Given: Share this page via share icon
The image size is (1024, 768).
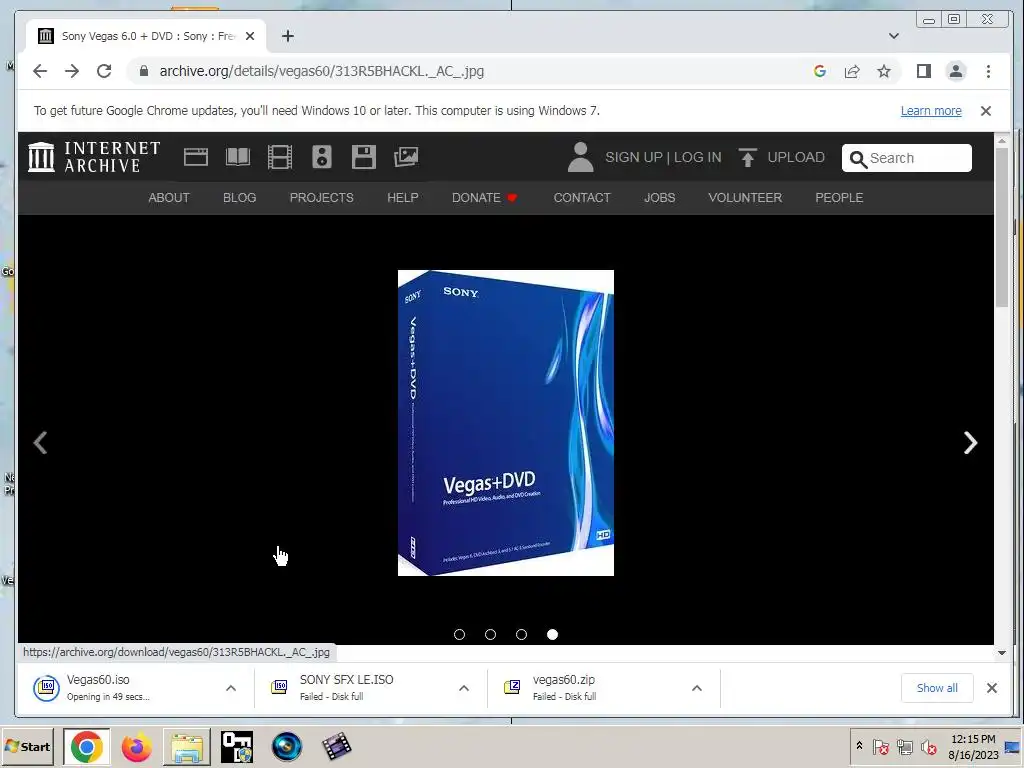Looking at the screenshot, I should (852, 71).
